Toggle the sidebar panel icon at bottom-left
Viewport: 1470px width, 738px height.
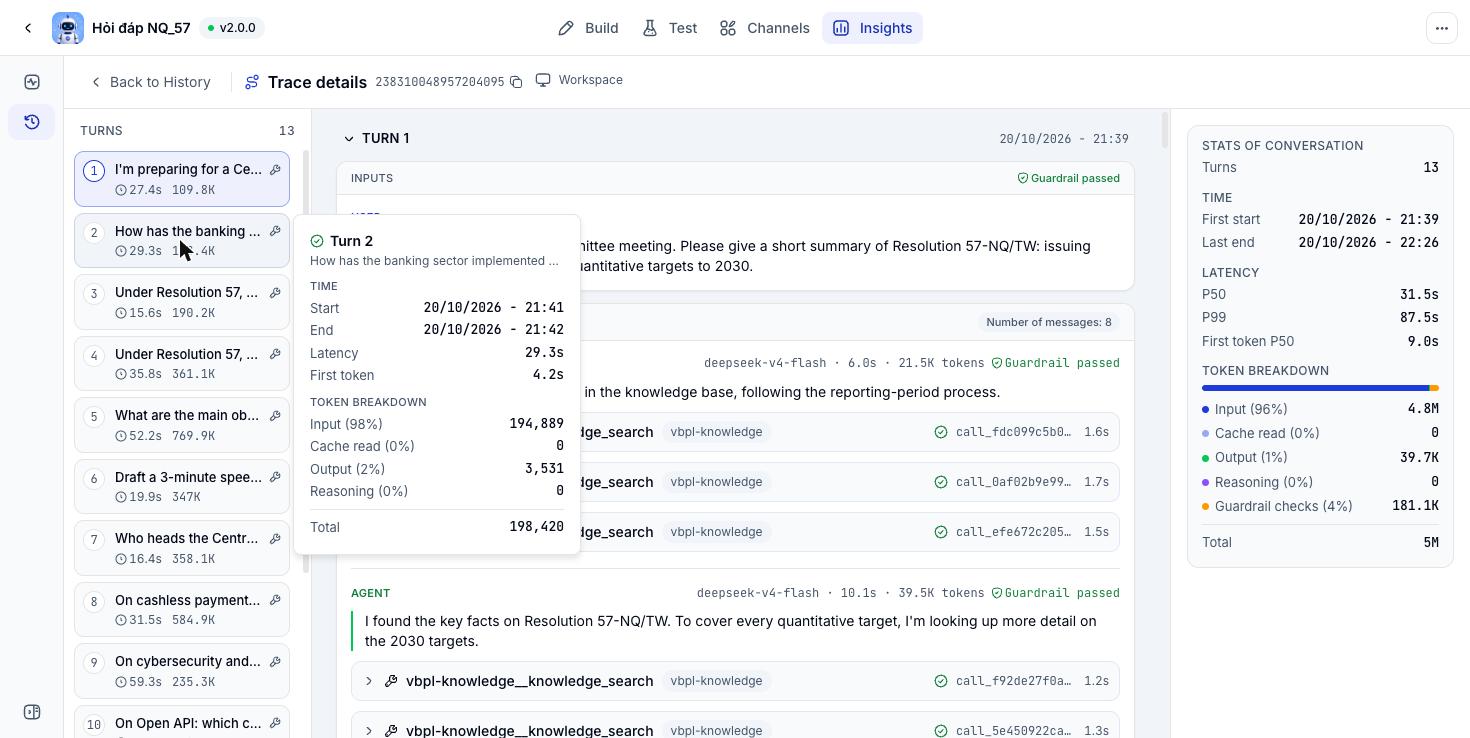click(x=32, y=712)
